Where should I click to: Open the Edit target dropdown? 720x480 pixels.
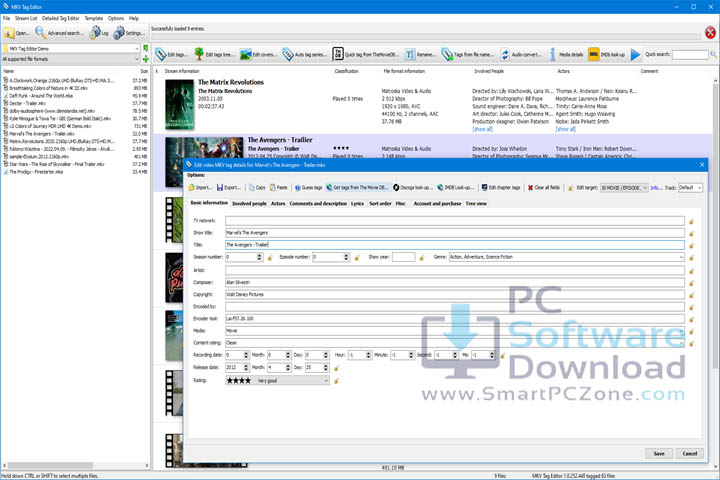[x=624, y=188]
